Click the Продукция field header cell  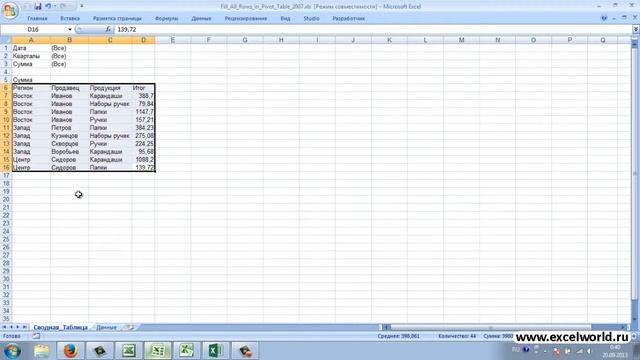[110, 88]
